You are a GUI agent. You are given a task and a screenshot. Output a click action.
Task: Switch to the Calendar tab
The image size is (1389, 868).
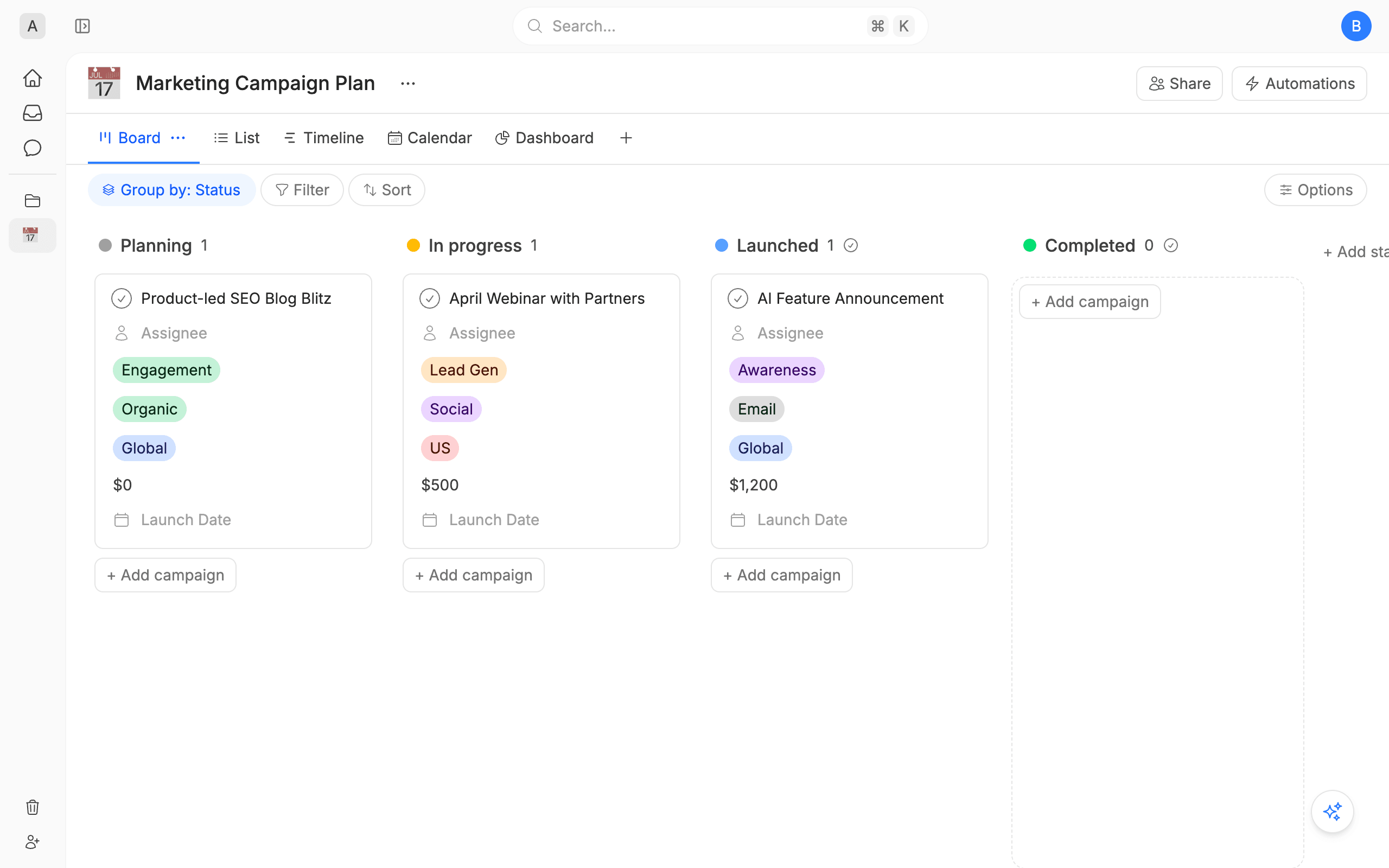(x=430, y=138)
